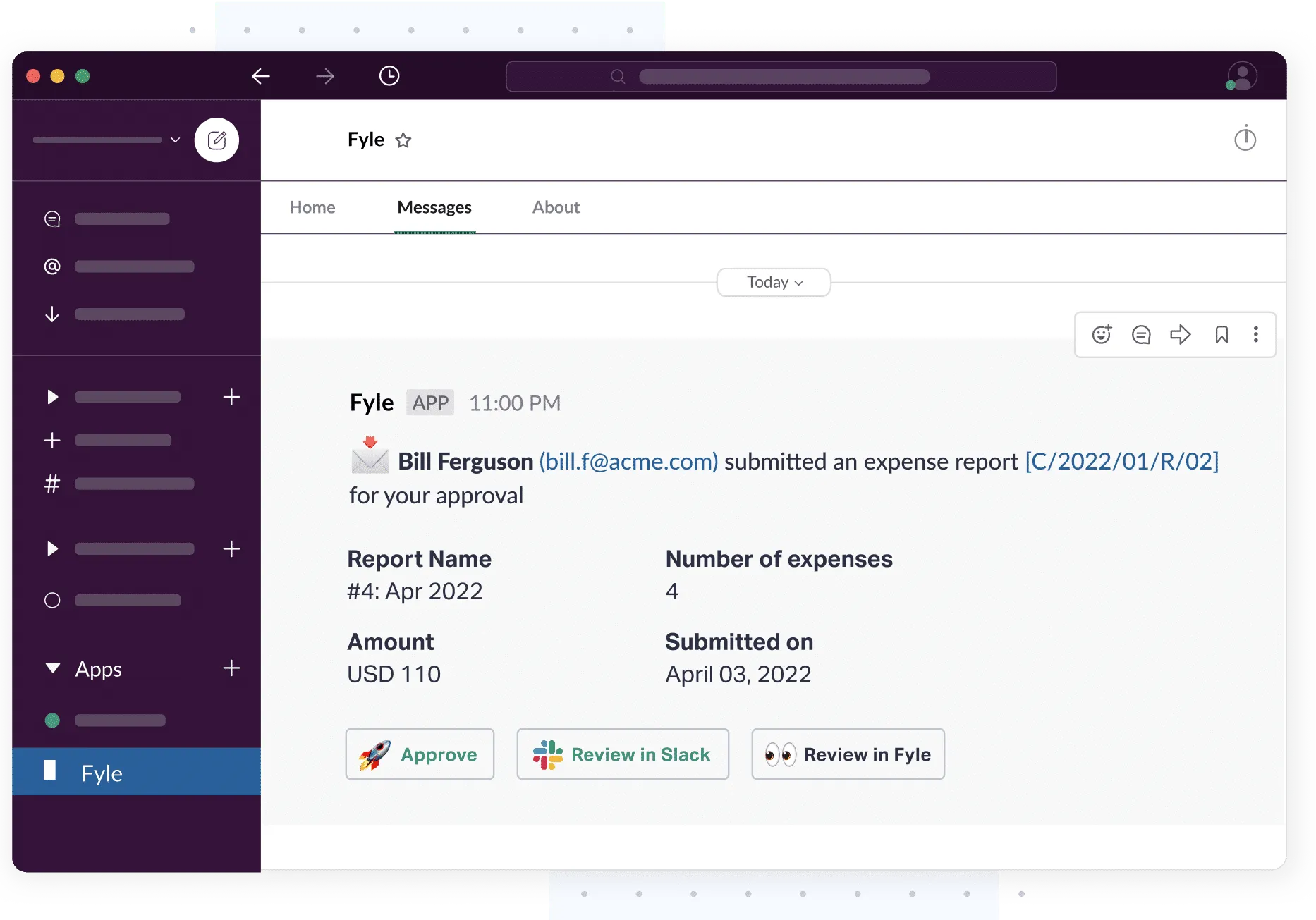This screenshot has width=1316, height=920.
Task: Add item to second sidebar section
Action: click(231, 549)
